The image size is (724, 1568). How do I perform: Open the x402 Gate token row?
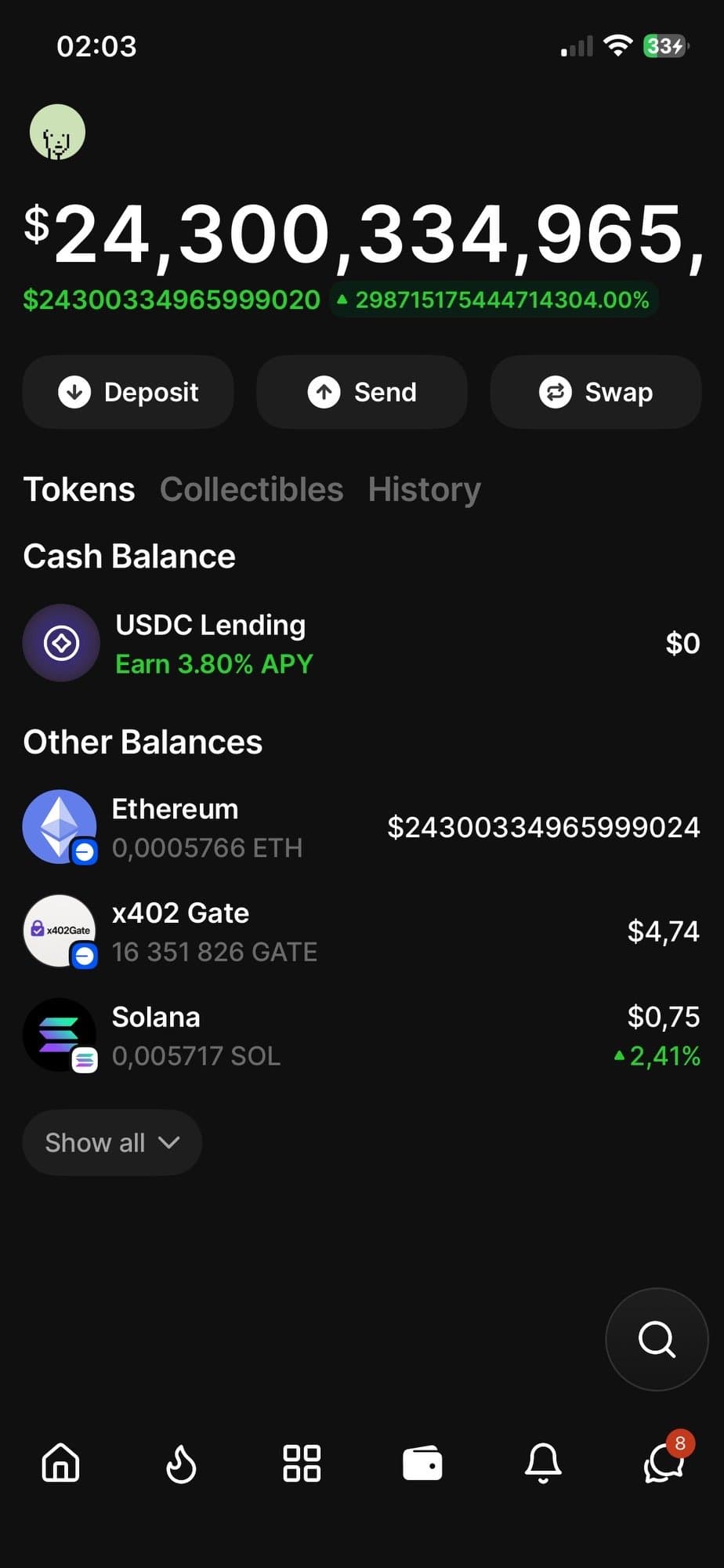(x=360, y=931)
